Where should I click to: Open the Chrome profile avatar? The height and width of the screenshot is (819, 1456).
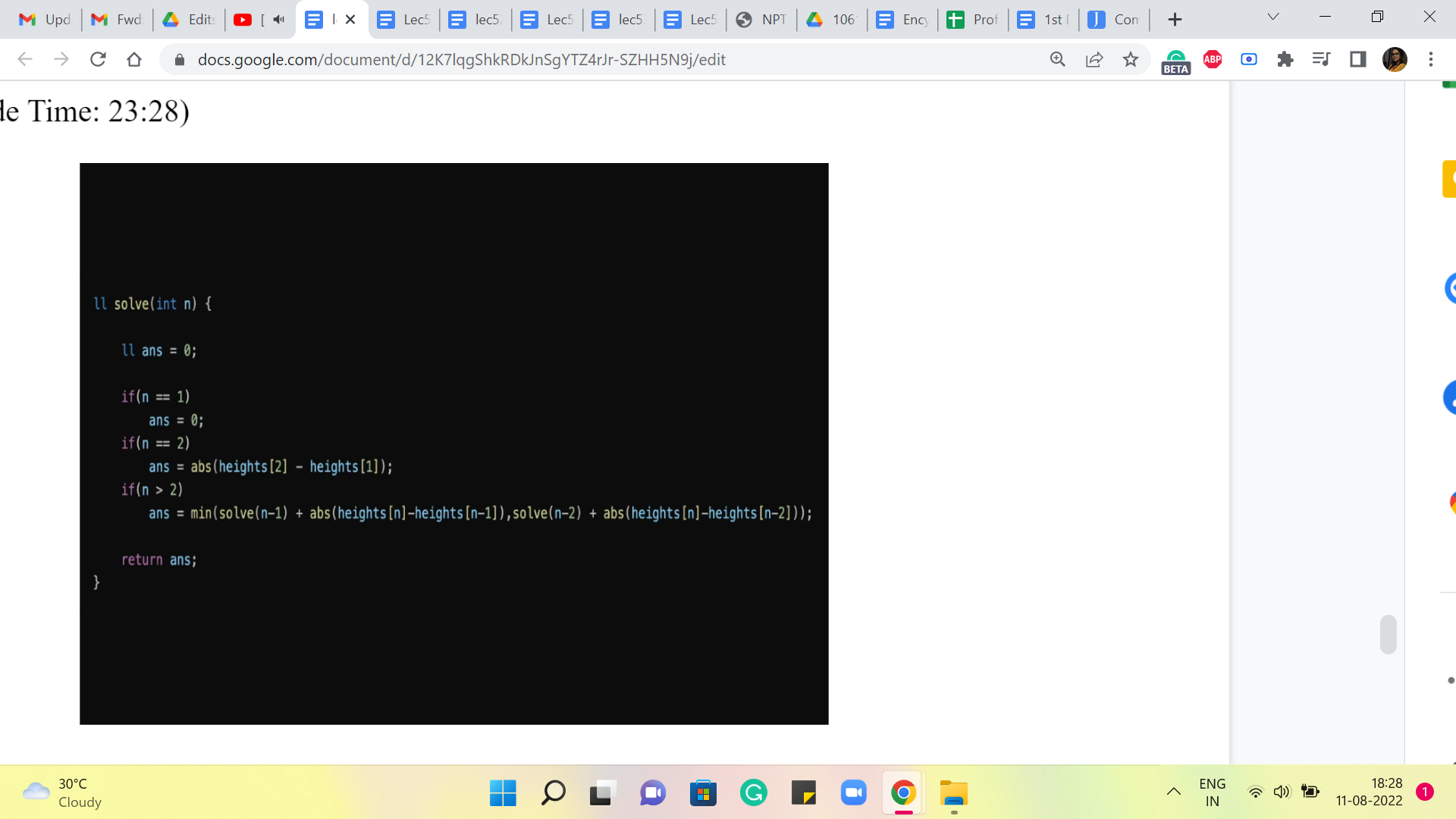1395,59
